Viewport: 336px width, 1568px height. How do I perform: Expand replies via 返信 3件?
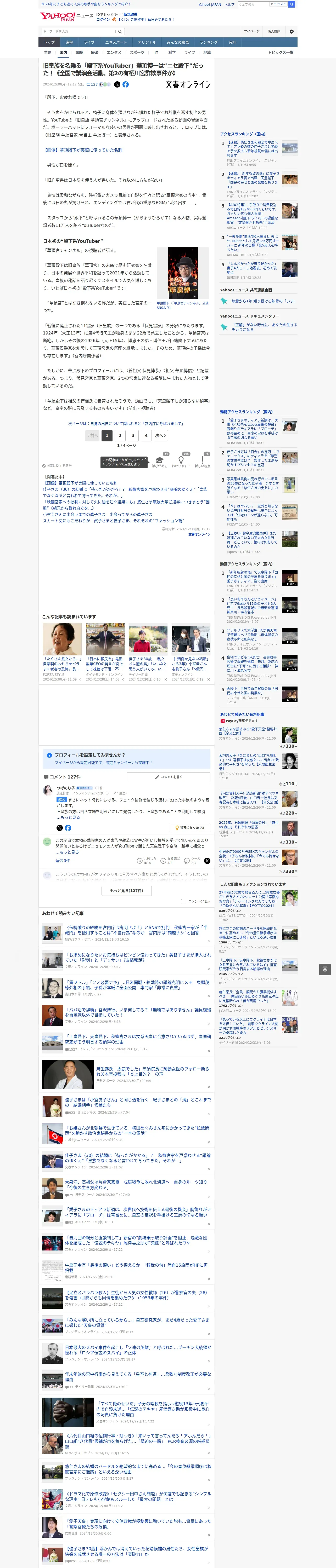(x=63, y=860)
